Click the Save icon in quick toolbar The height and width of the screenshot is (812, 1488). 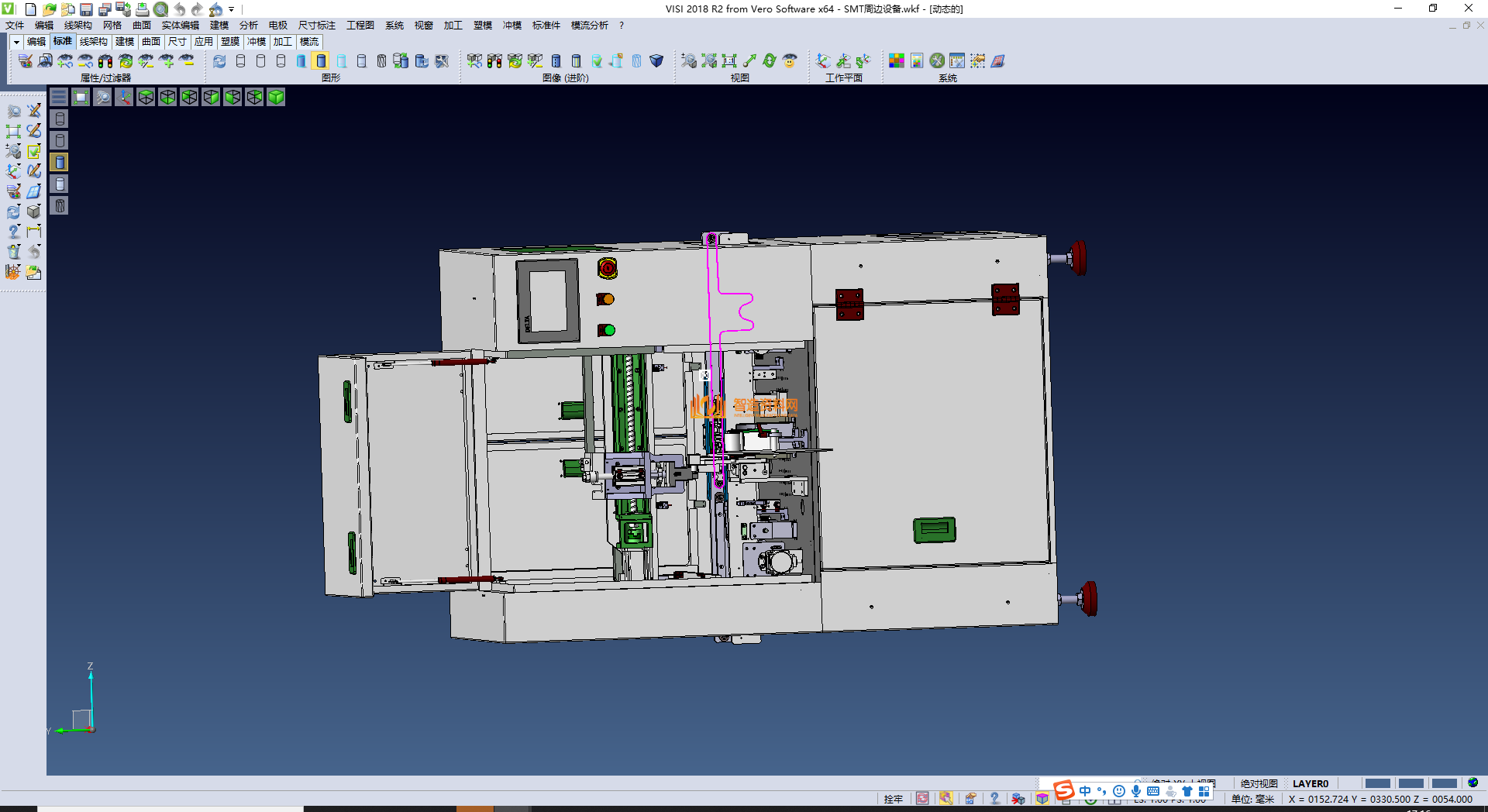pyautogui.click(x=86, y=9)
